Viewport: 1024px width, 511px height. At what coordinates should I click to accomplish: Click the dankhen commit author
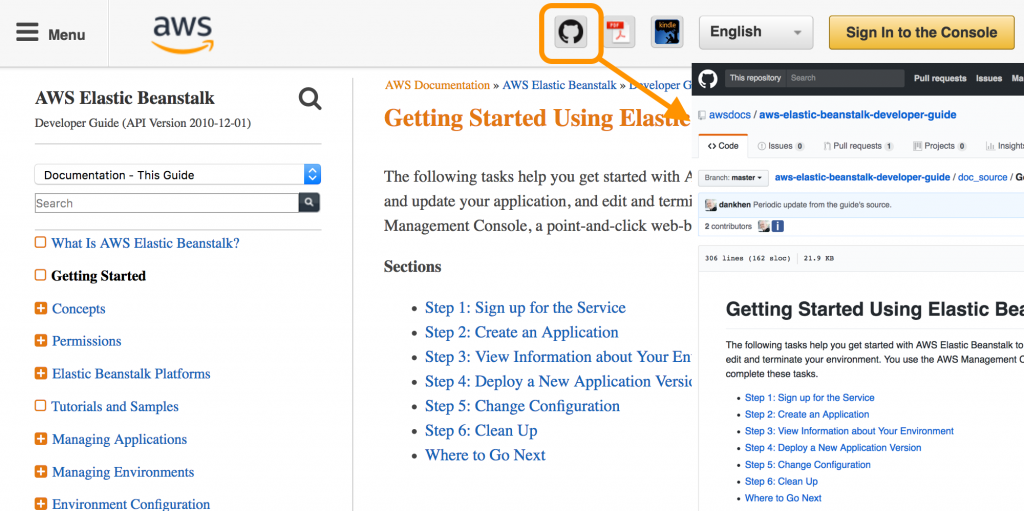click(735, 205)
